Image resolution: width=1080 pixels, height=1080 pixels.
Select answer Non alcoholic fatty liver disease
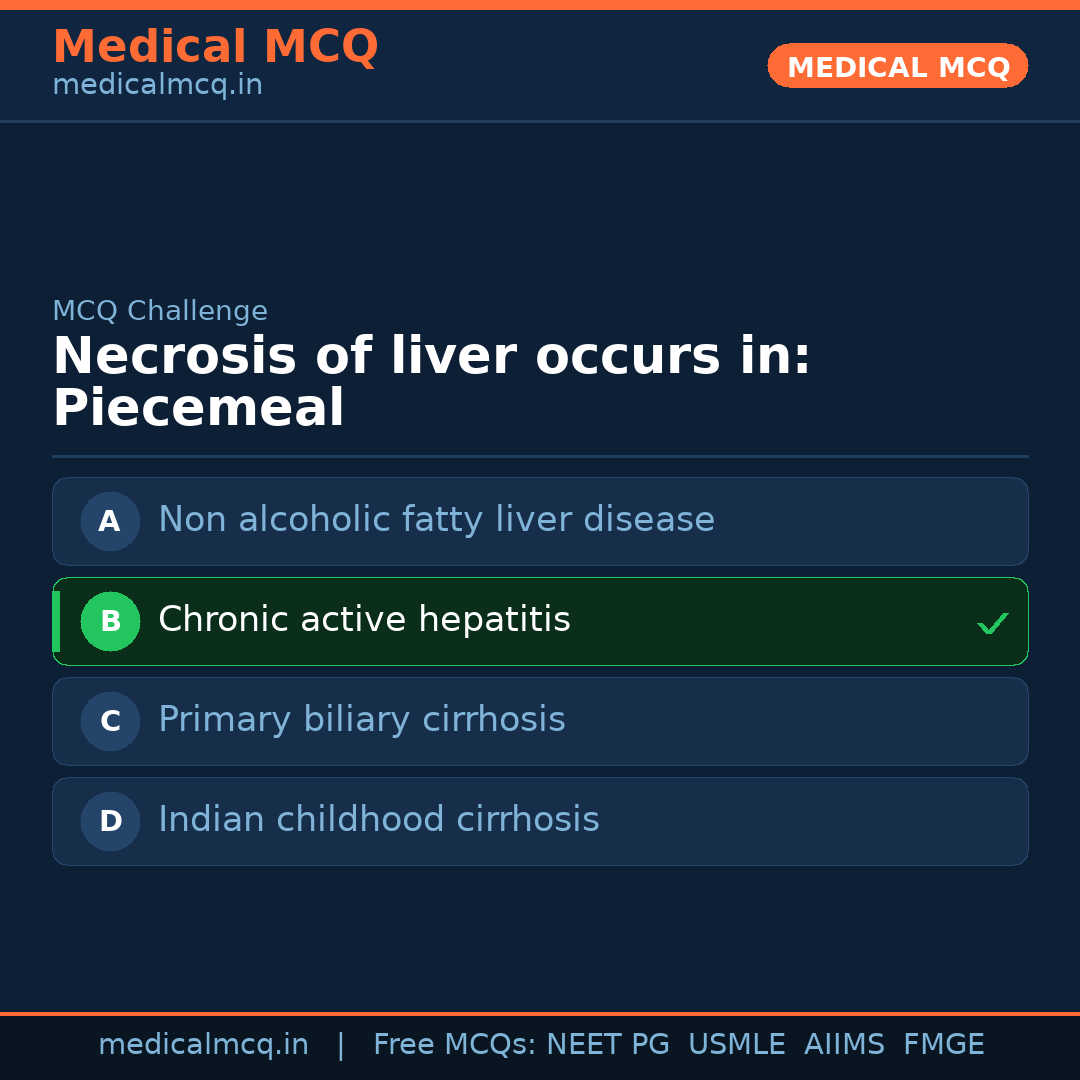pos(436,520)
